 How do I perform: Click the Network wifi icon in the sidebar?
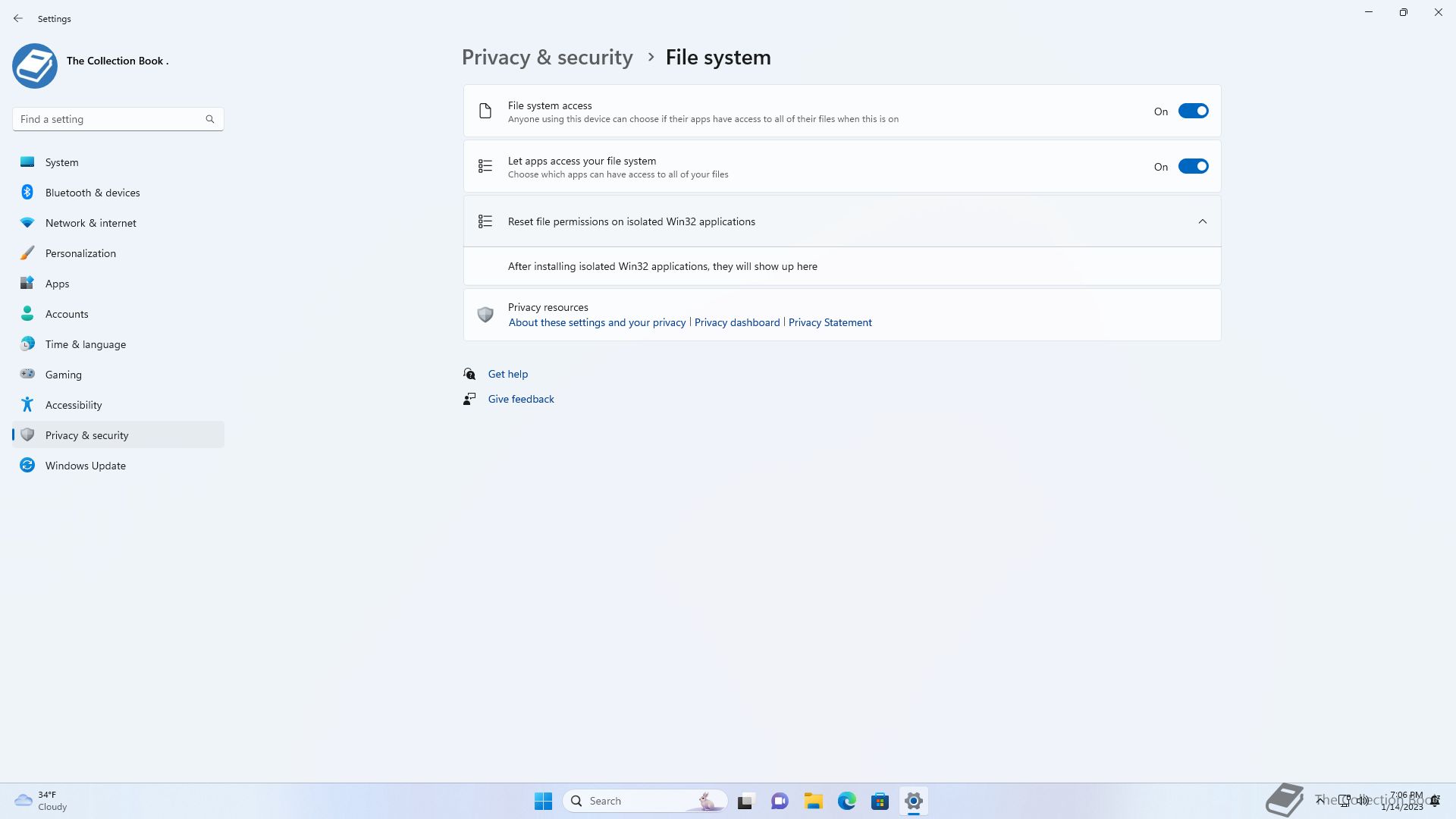point(27,222)
